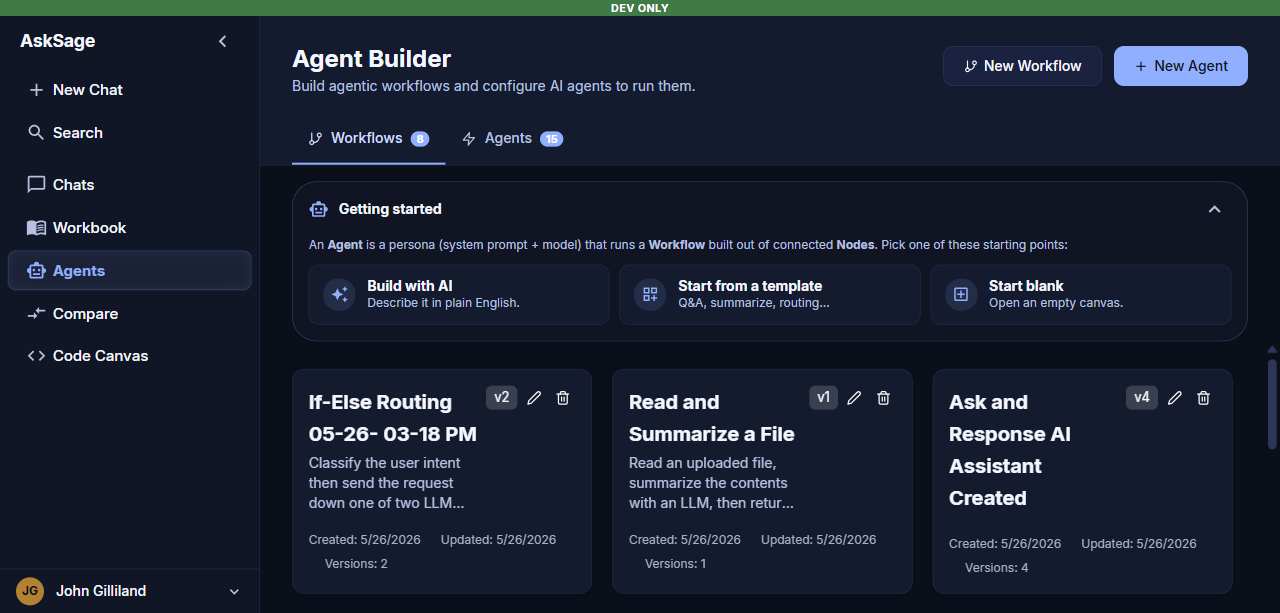Start a New Chat
Screen dimensions: 1280x613
pyautogui.click(x=129, y=90)
